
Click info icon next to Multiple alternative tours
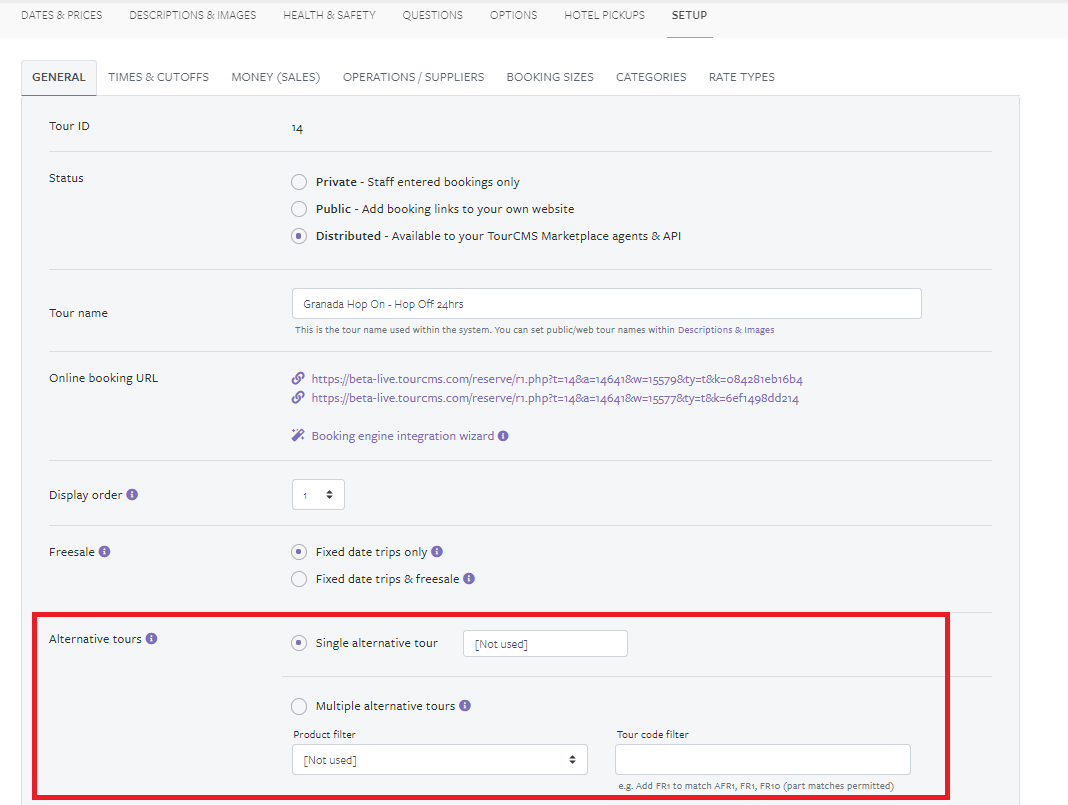tap(465, 706)
